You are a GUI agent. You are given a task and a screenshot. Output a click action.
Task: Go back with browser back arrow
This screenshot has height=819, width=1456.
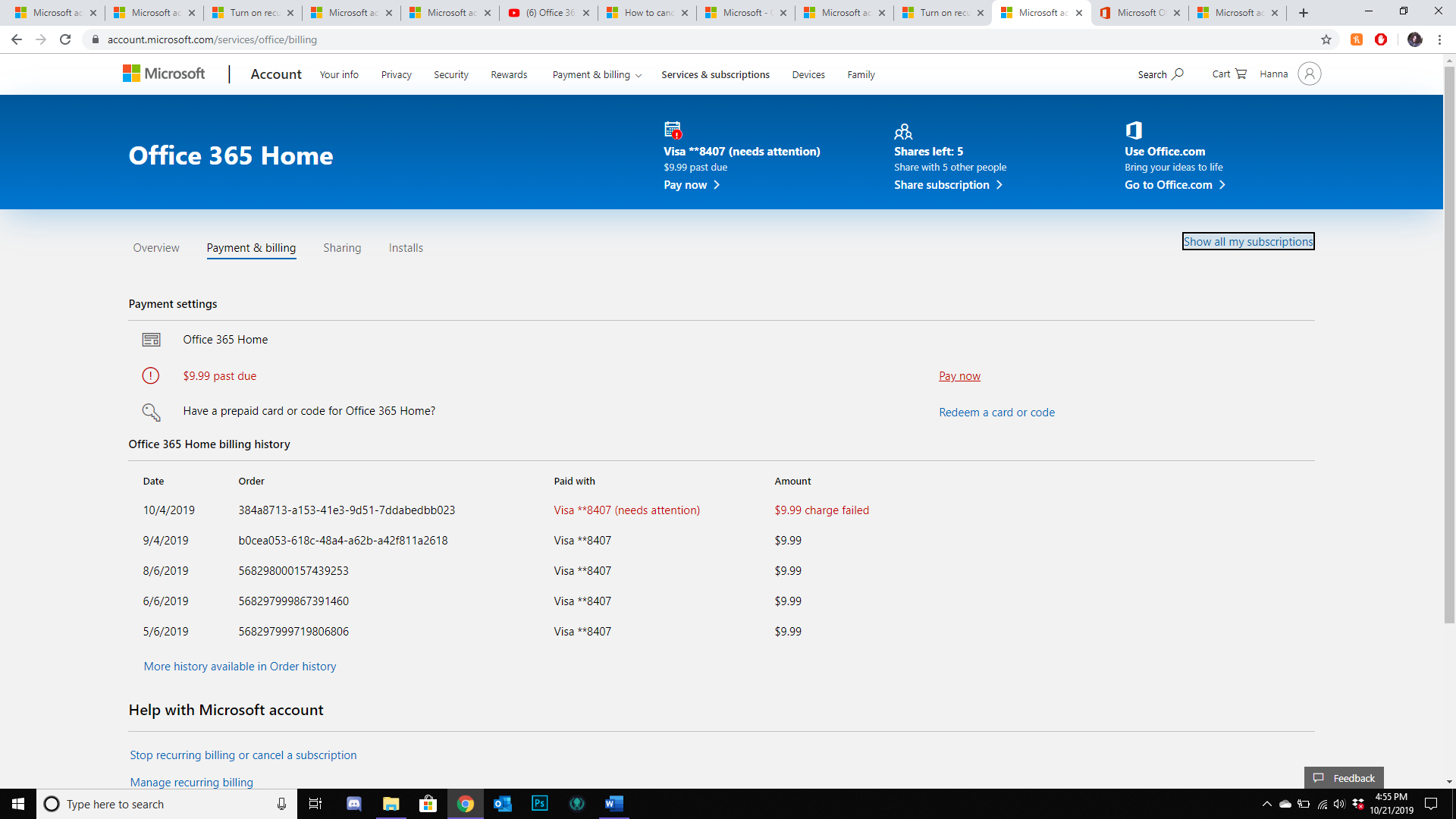click(17, 39)
